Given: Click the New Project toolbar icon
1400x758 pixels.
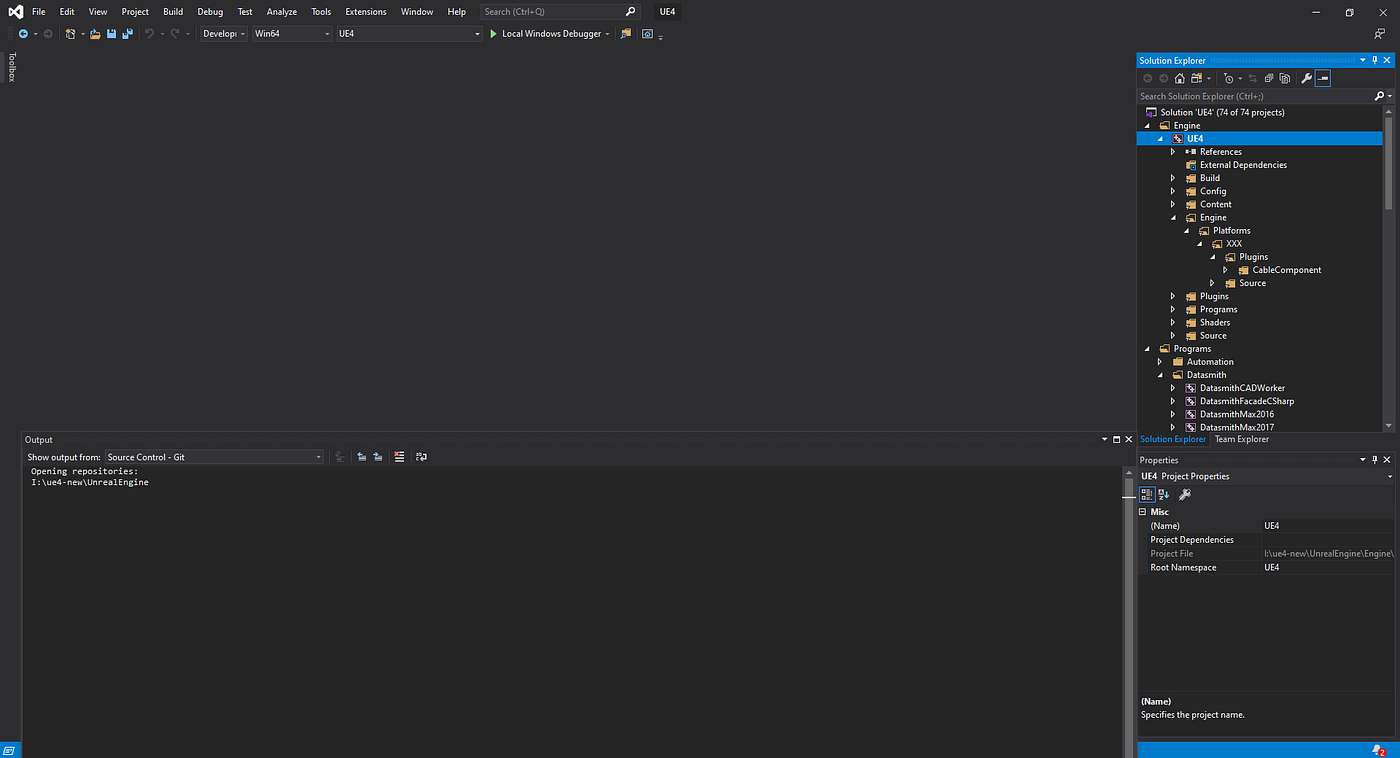Looking at the screenshot, I should pos(70,34).
